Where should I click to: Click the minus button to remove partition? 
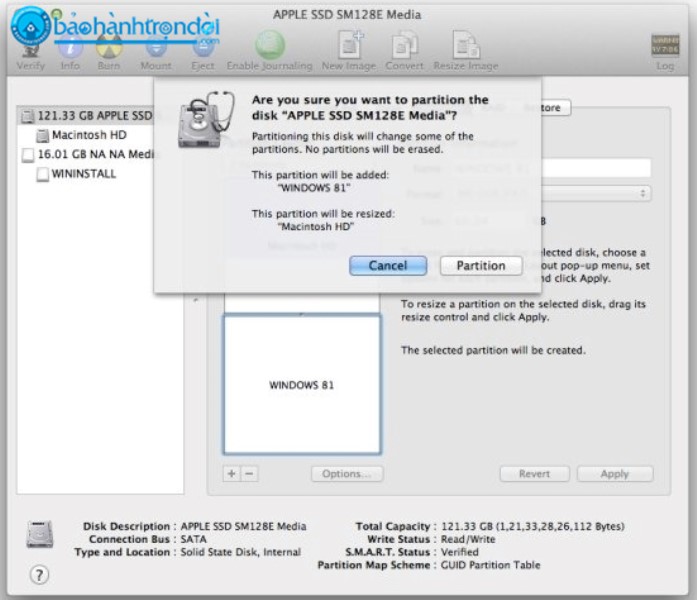249,474
